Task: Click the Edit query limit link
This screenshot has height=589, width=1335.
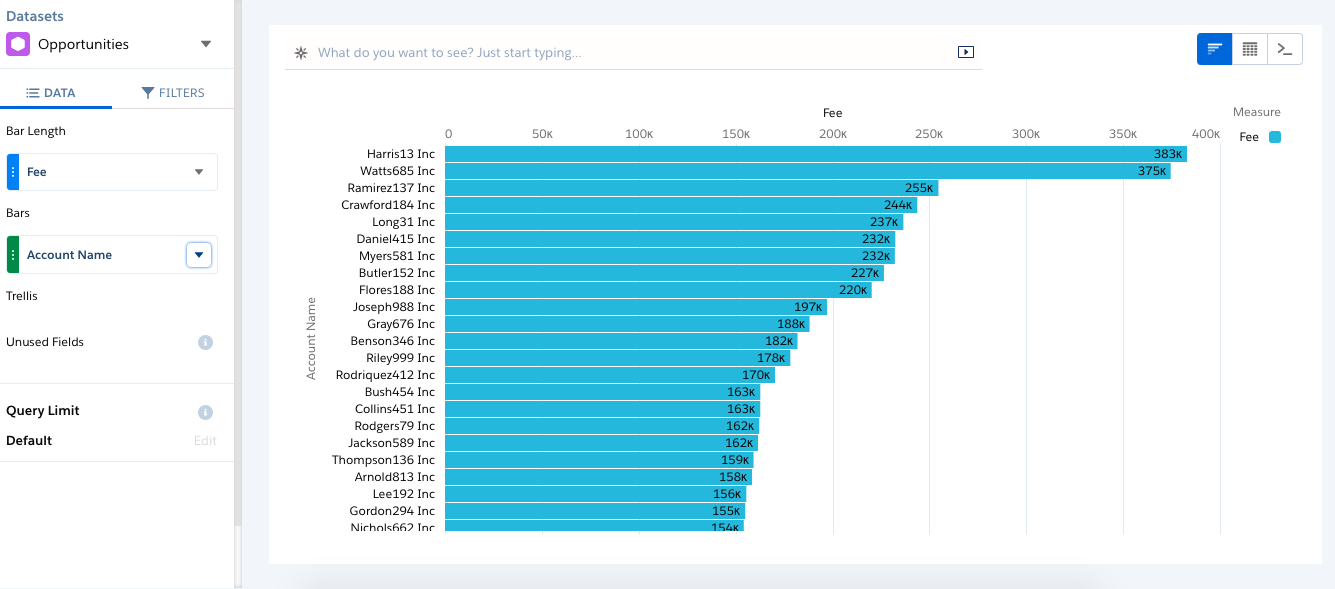Action: 205,441
